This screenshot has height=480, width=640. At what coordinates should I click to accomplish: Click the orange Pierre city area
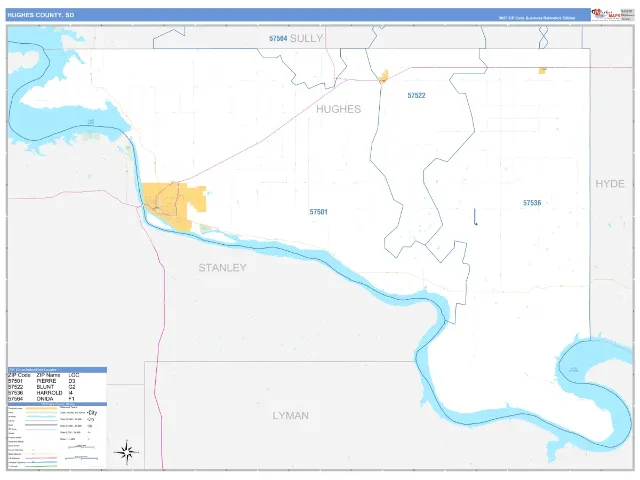pos(174,205)
